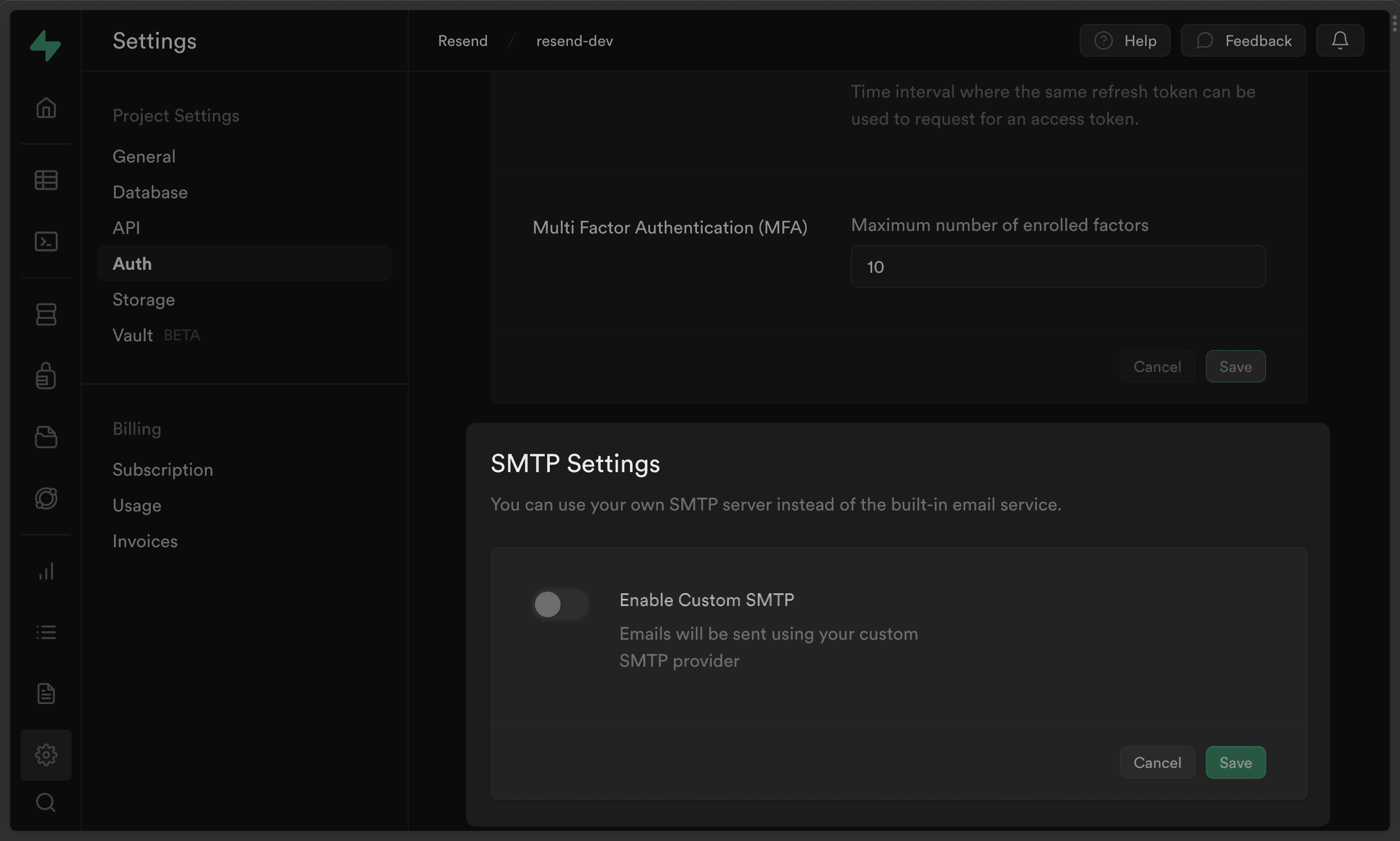Open the notifications bell
This screenshot has height=841, width=1400.
(x=1340, y=40)
